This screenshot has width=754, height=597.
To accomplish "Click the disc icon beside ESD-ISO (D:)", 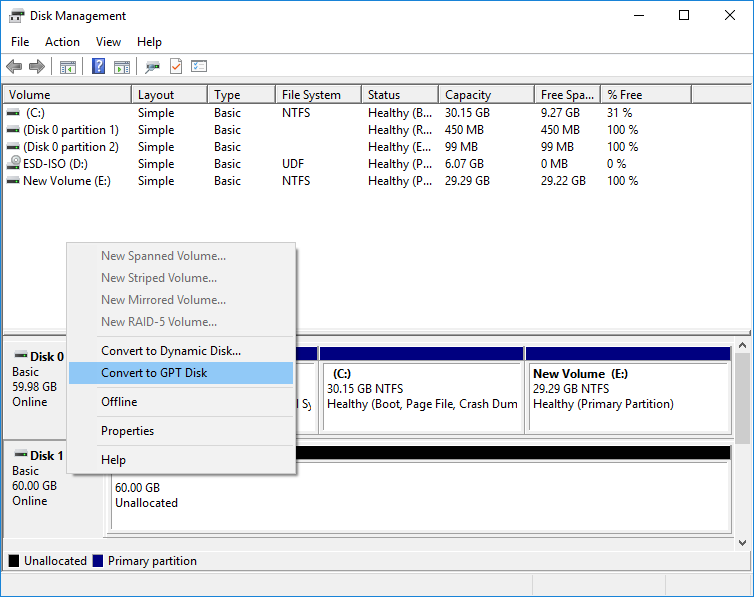I will 13,163.
